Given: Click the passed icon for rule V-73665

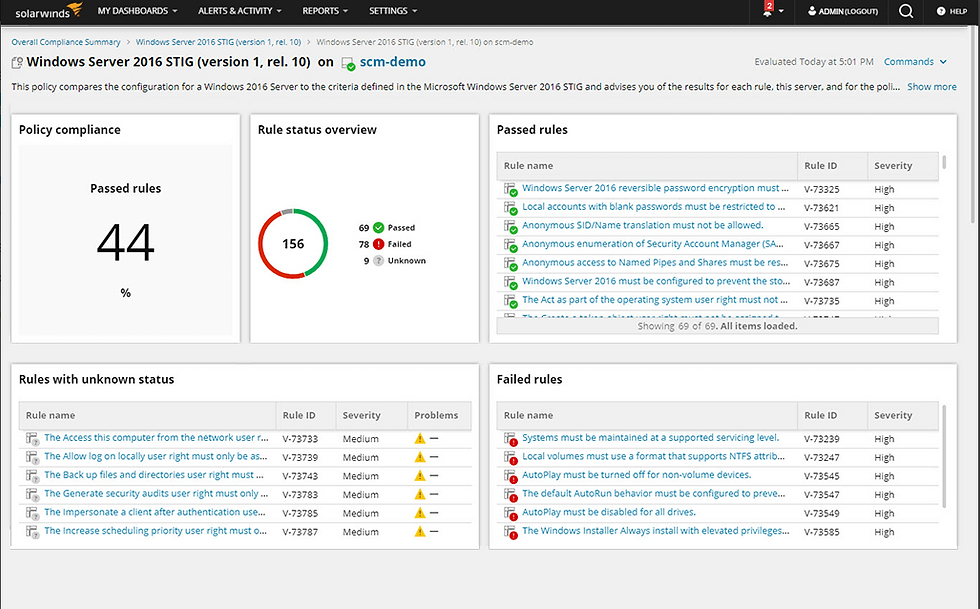Looking at the screenshot, I should pos(511,226).
